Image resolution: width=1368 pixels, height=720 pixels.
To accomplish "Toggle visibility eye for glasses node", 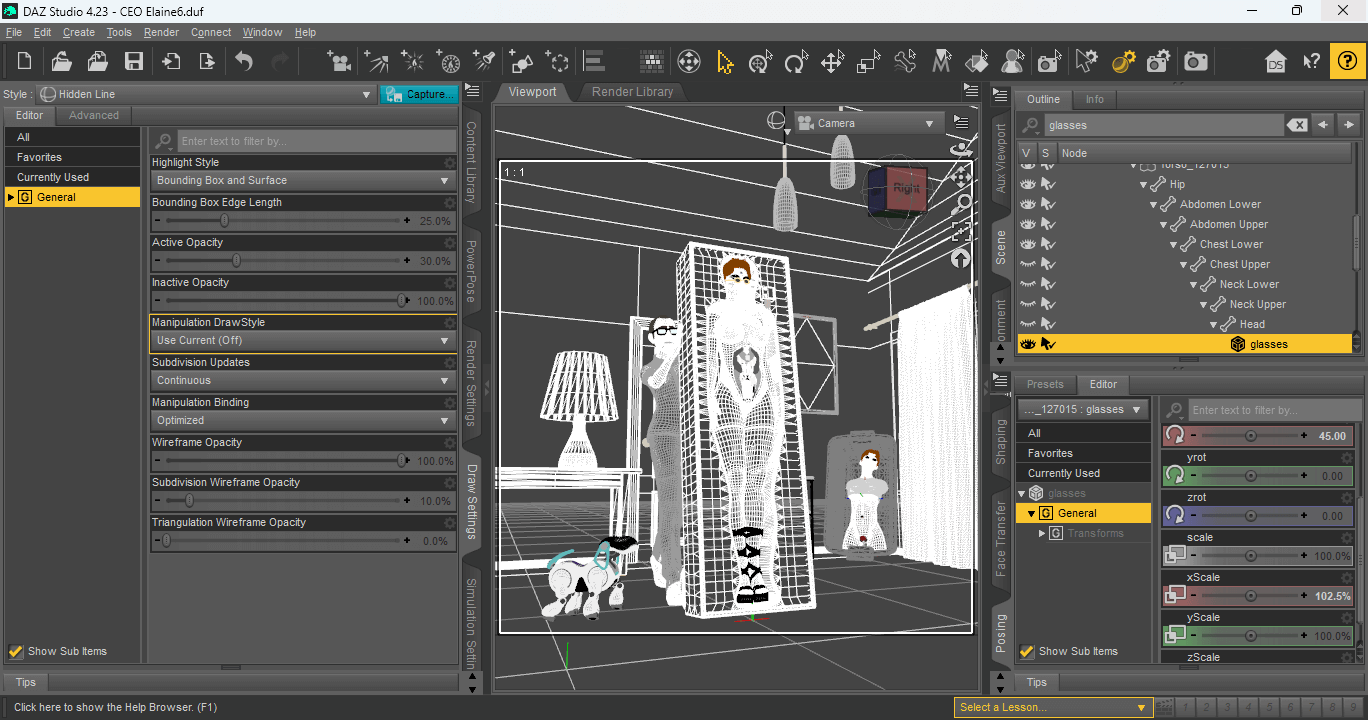I will pyautogui.click(x=1027, y=344).
